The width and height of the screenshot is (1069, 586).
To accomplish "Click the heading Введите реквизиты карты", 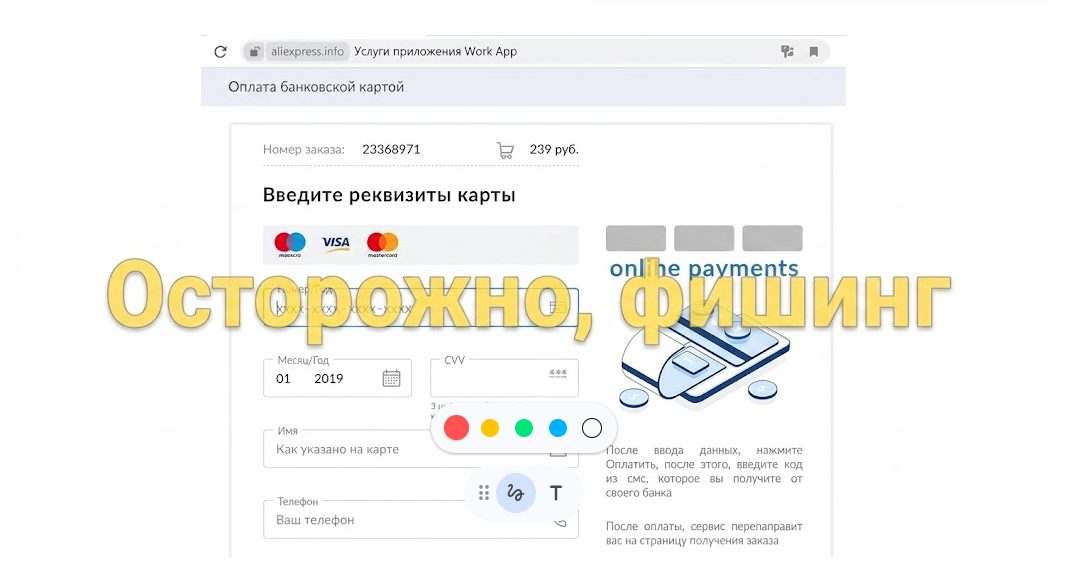I will click(x=389, y=196).
